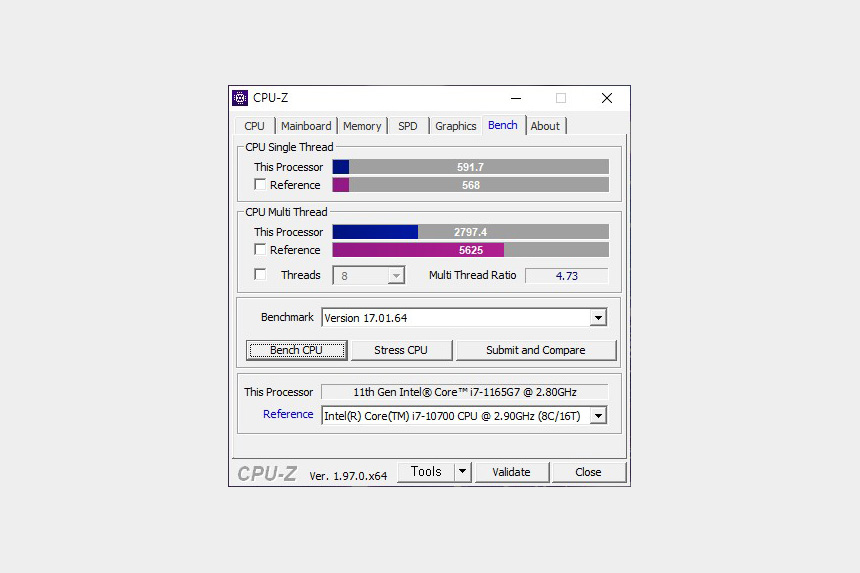
Task: Click the Multi Thread Ratio label
Action: (472, 275)
